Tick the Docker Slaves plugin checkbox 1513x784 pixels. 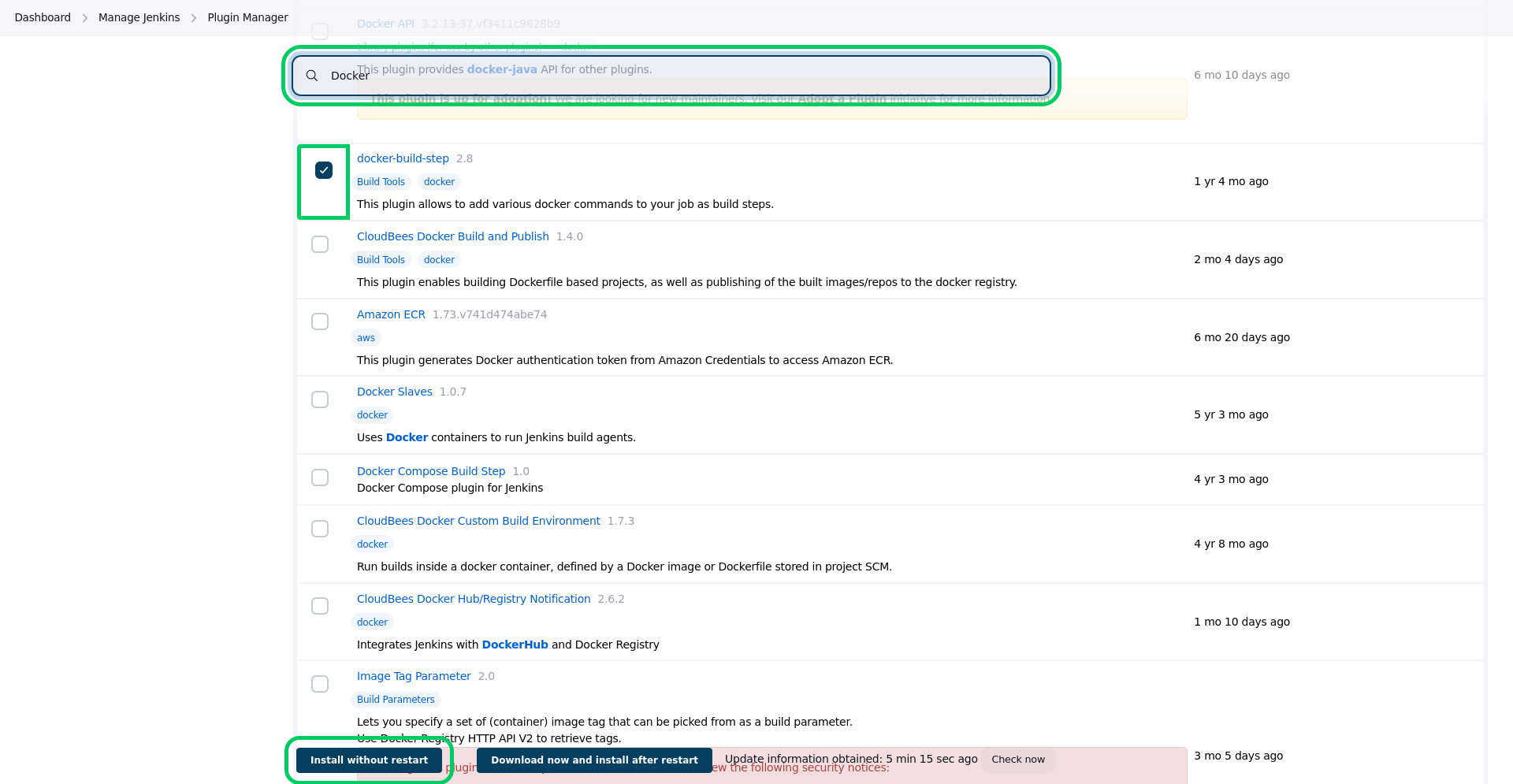click(320, 399)
